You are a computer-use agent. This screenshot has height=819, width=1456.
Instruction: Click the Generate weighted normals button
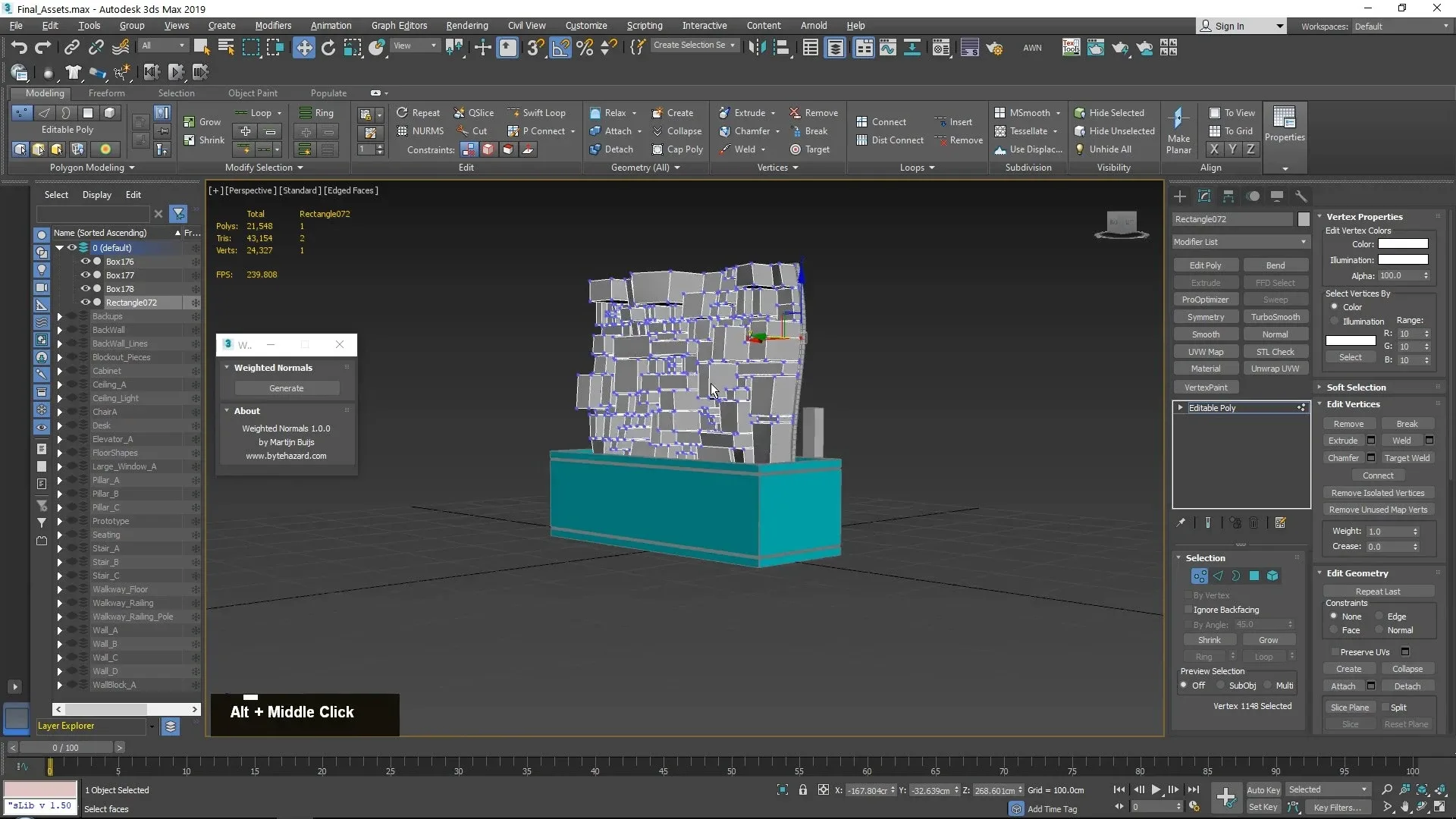(286, 388)
